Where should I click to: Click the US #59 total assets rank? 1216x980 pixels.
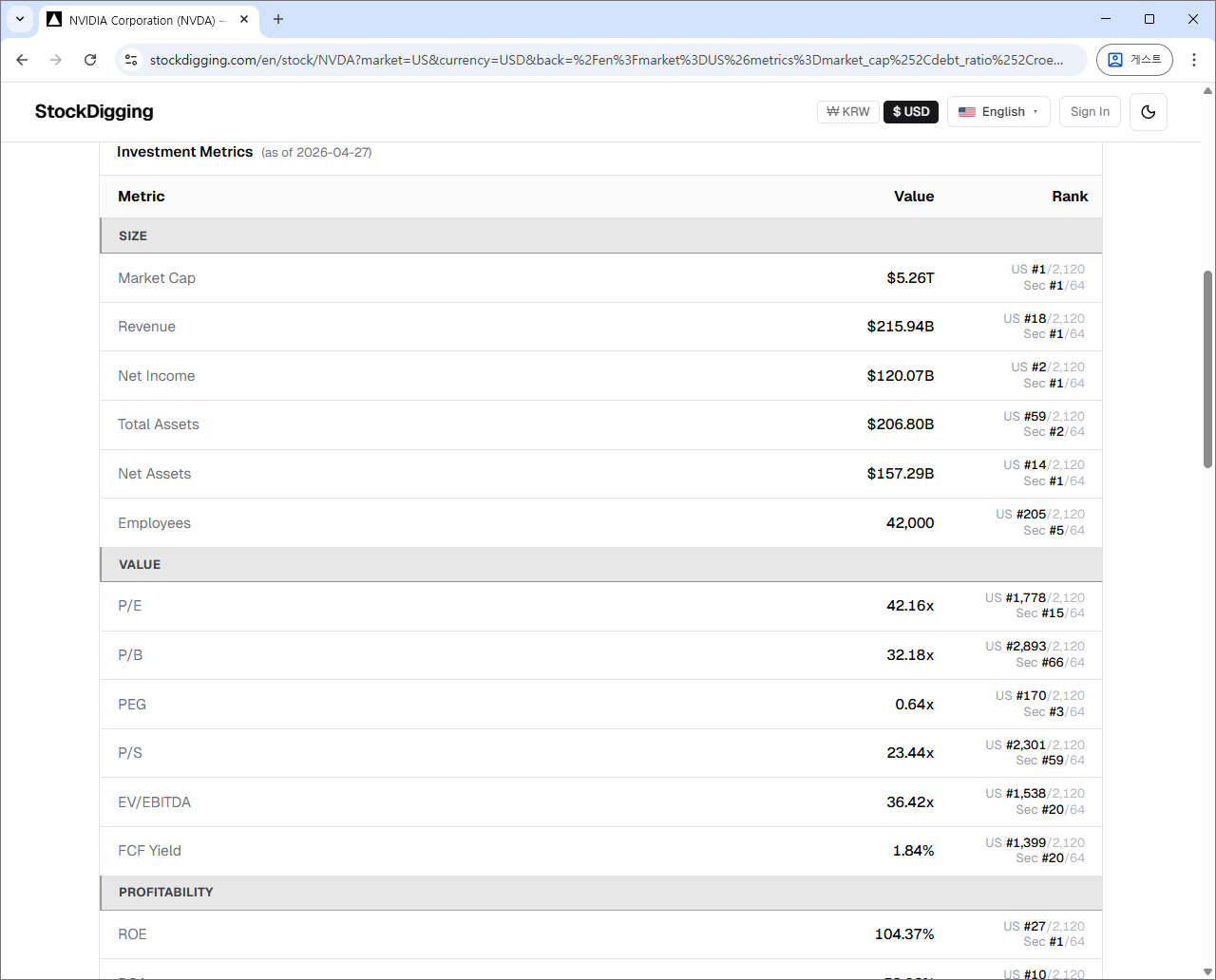(x=1044, y=417)
